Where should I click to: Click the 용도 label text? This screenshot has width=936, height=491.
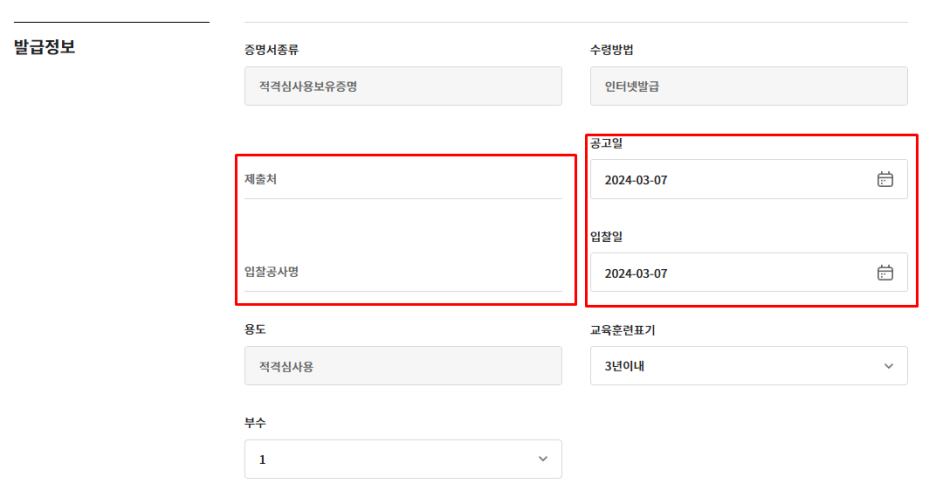point(255,329)
